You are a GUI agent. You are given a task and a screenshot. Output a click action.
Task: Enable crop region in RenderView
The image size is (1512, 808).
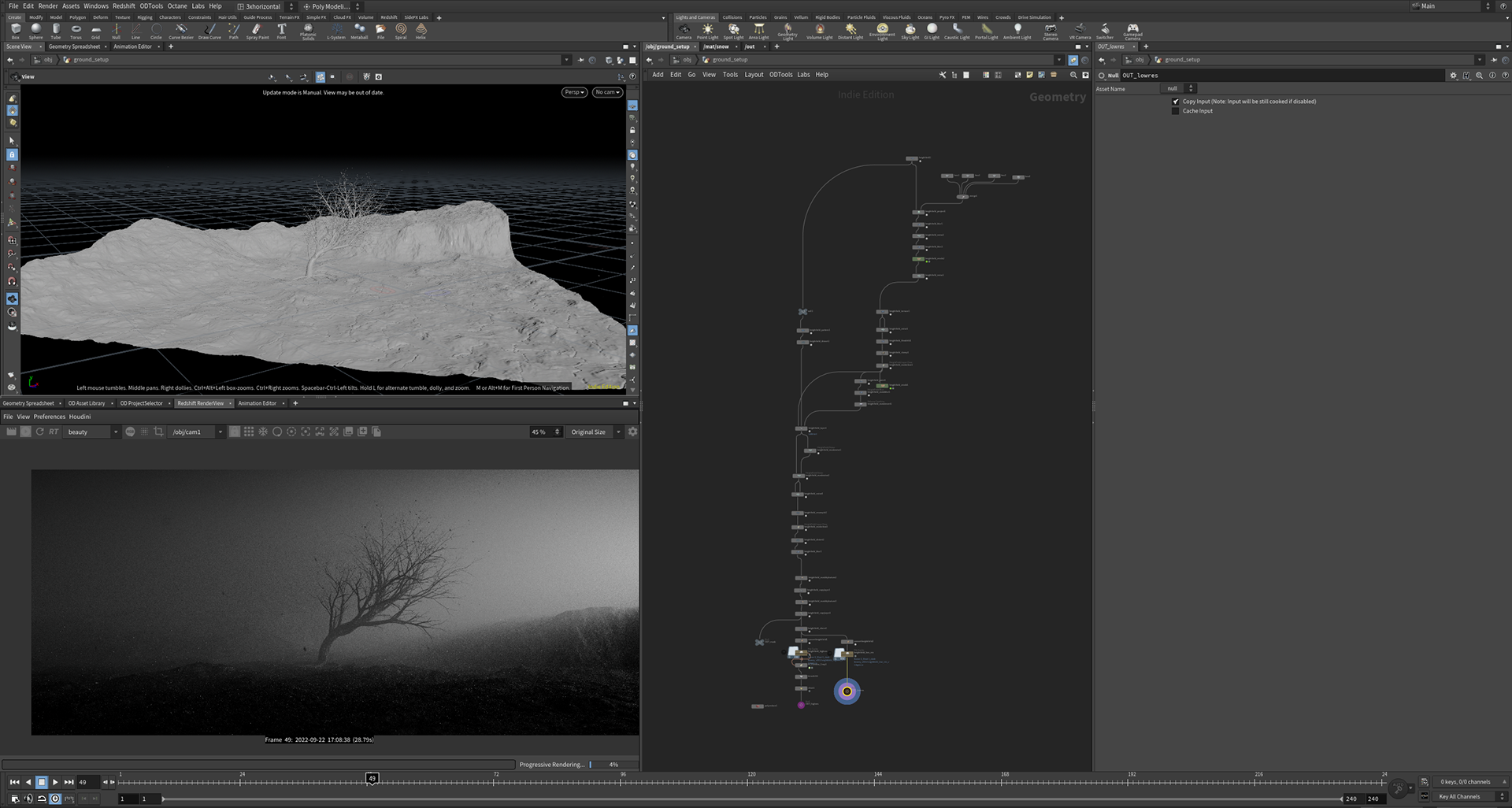pyautogui.click(x=159, y=432)
